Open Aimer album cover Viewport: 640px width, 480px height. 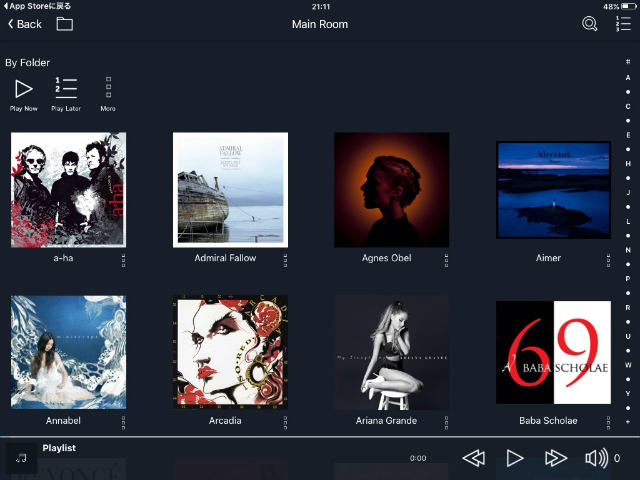pyautogui.click(x=553, y=190)
